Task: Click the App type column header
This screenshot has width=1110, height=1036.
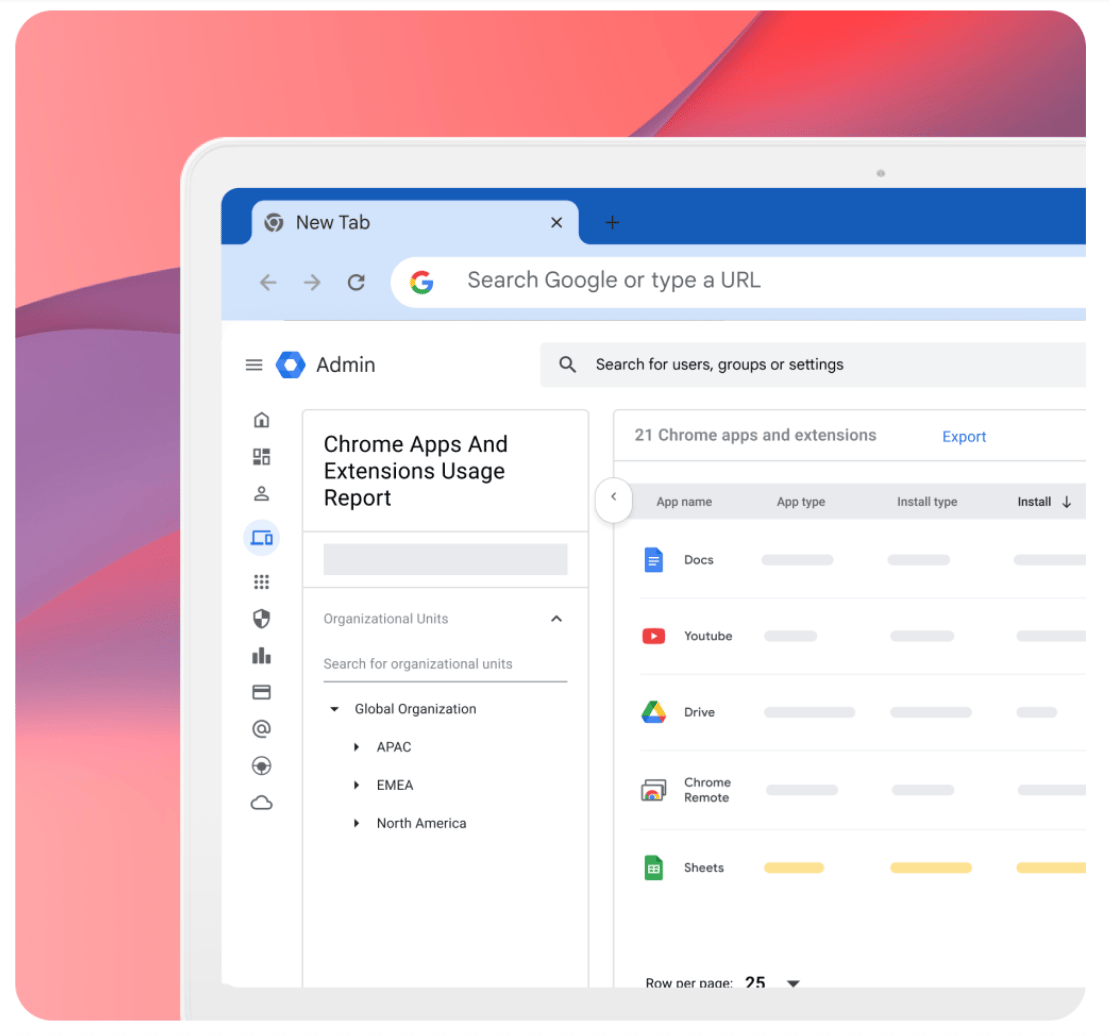Action: [x=801, y=502]
